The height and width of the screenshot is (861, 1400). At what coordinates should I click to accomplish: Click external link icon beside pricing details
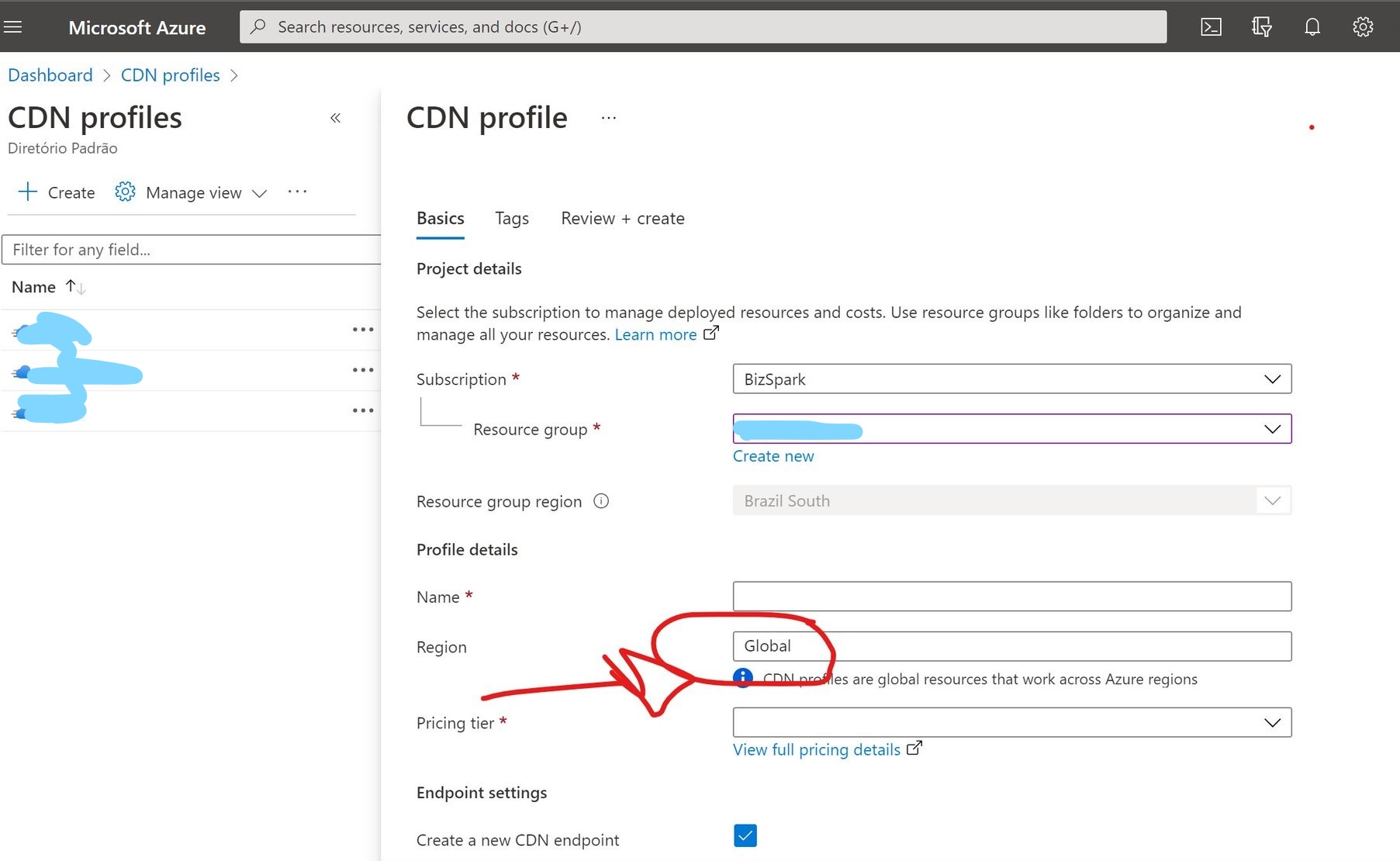tap(914, 749)
